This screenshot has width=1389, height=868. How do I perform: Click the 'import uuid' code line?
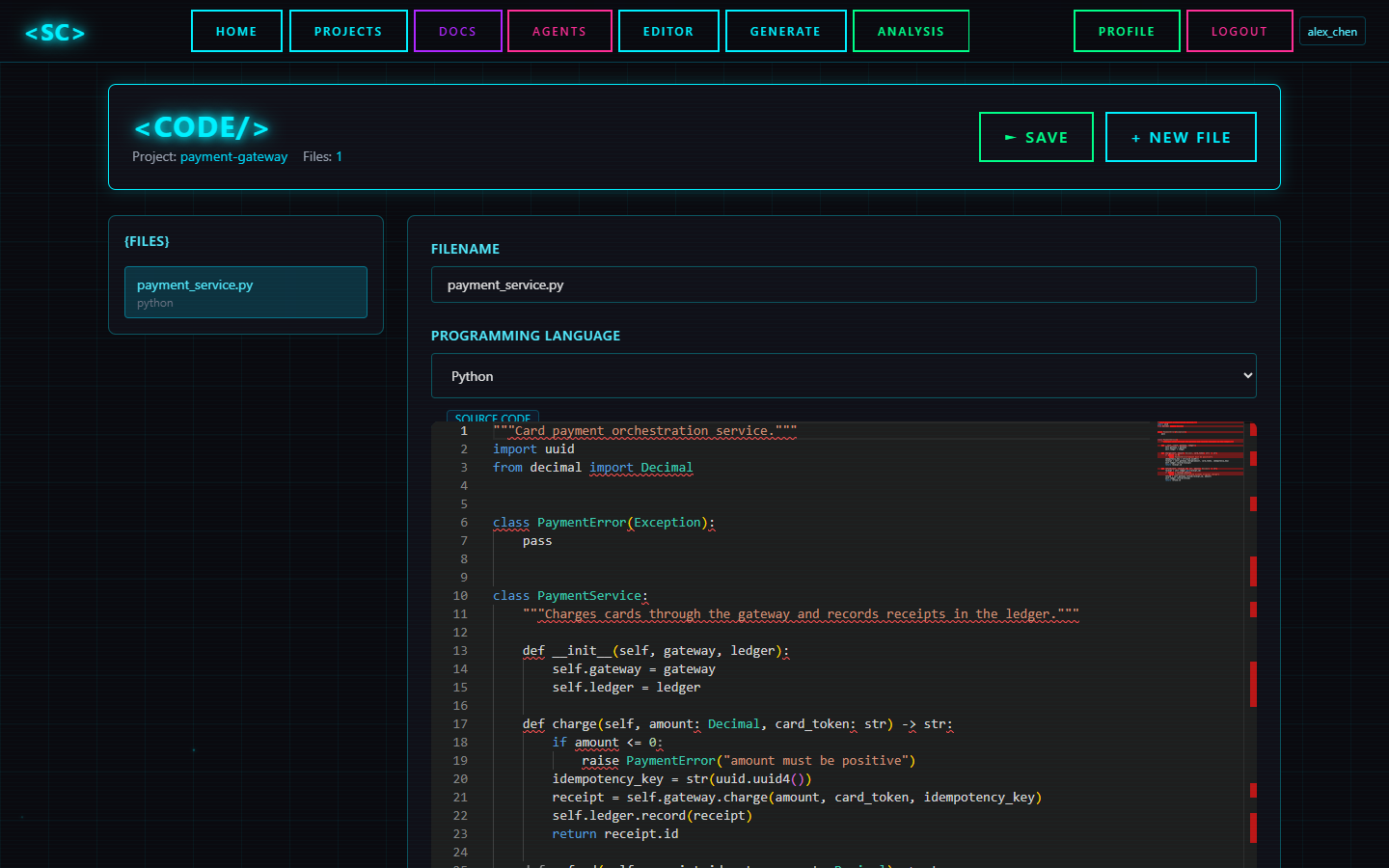coord(533,449)
